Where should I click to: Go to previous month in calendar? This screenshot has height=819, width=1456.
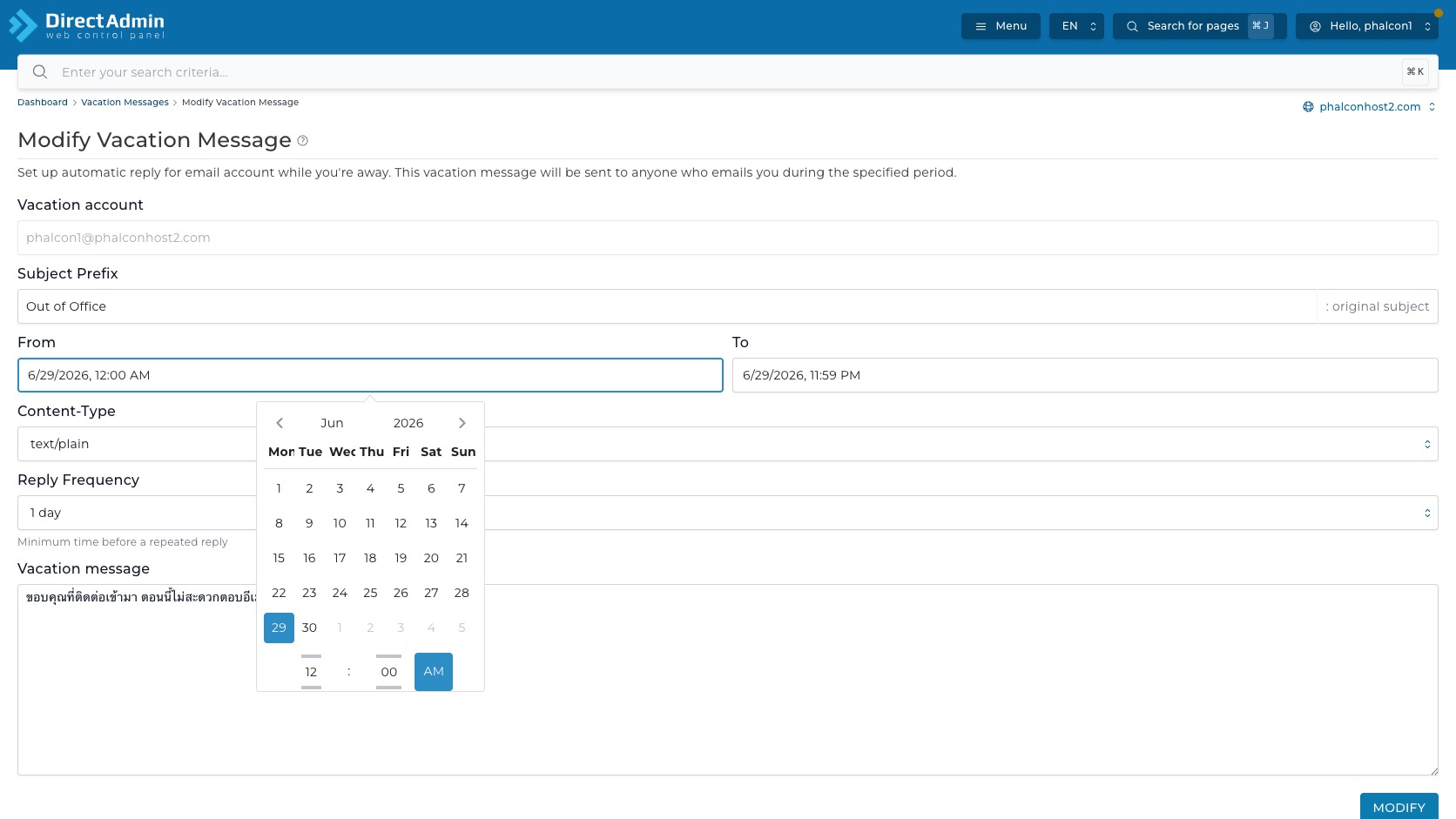[280, 423]
